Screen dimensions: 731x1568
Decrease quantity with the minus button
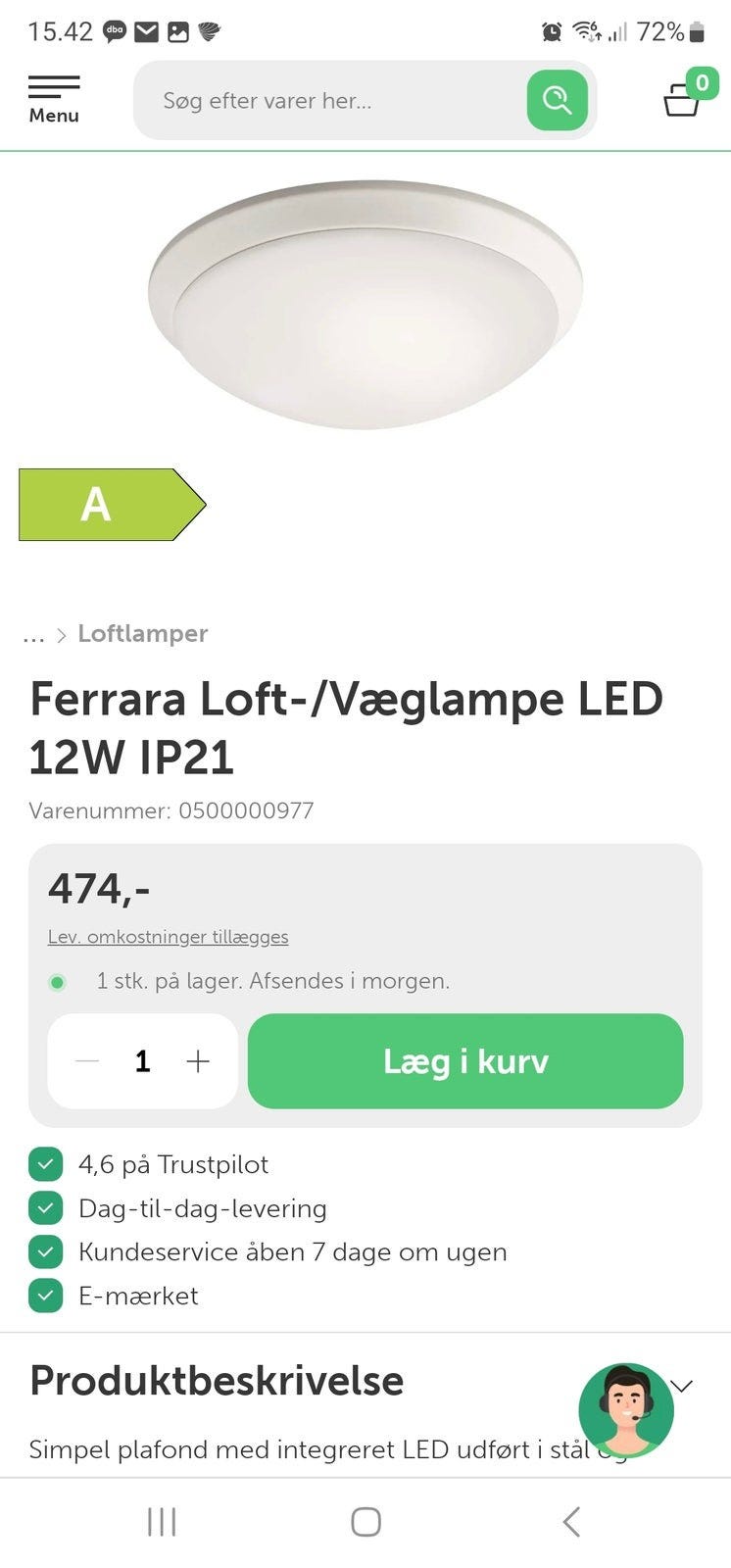(87, 1061)
